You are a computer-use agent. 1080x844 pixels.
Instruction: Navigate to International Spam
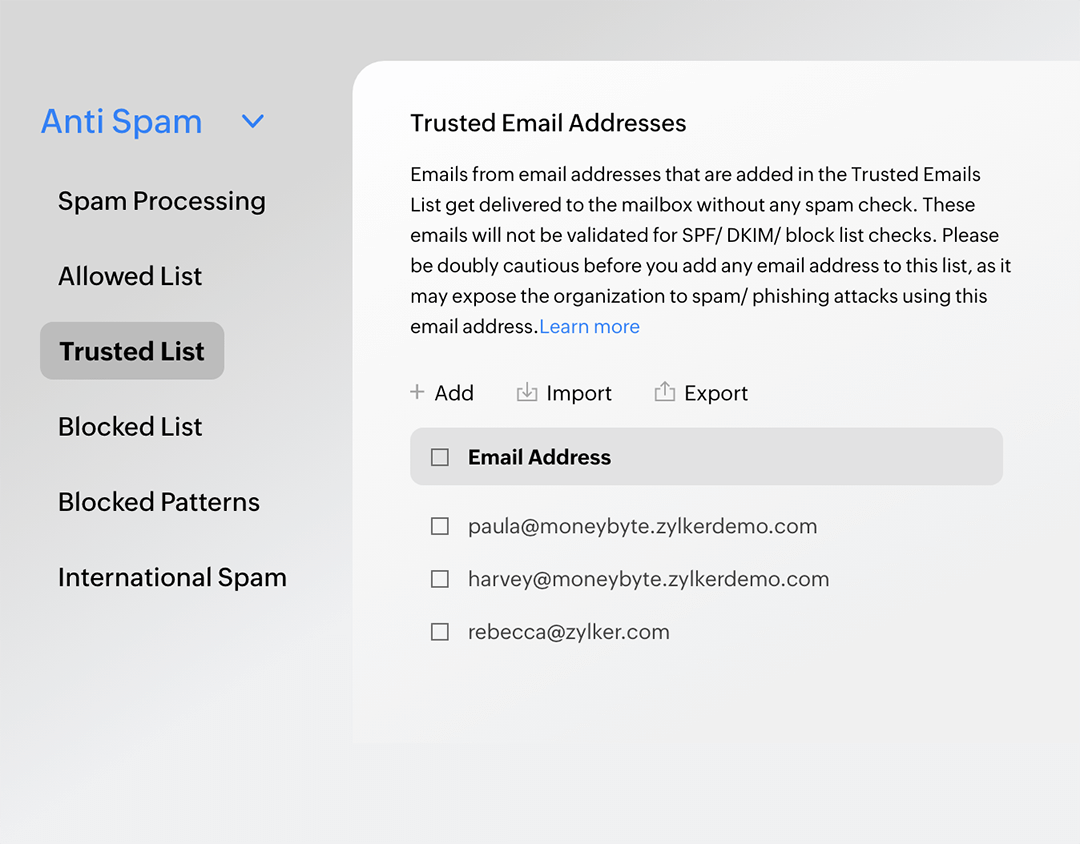click(x=172, y=577)
